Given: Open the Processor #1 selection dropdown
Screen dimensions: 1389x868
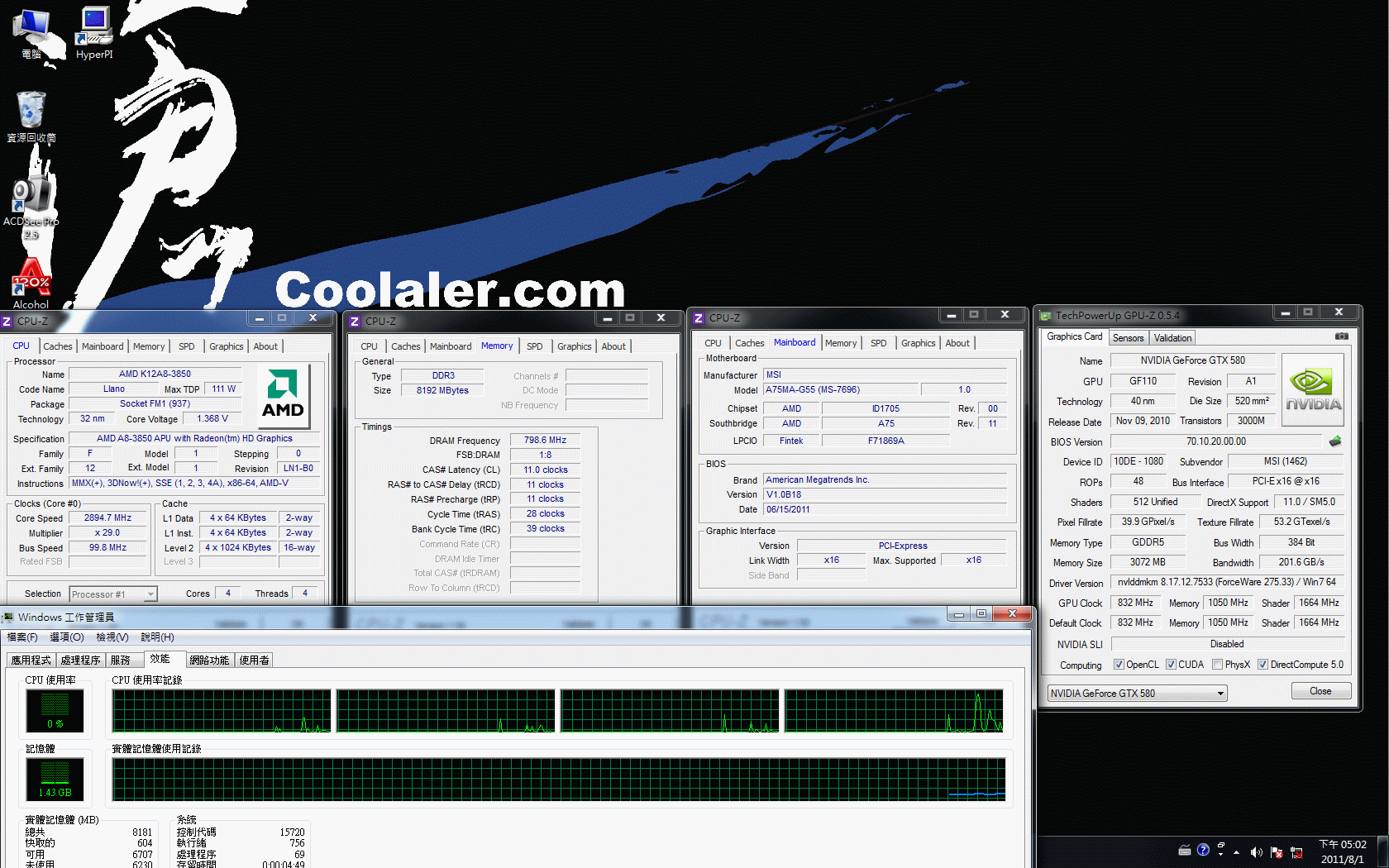Looking at the screenshot, I should (x=113, y=594).
